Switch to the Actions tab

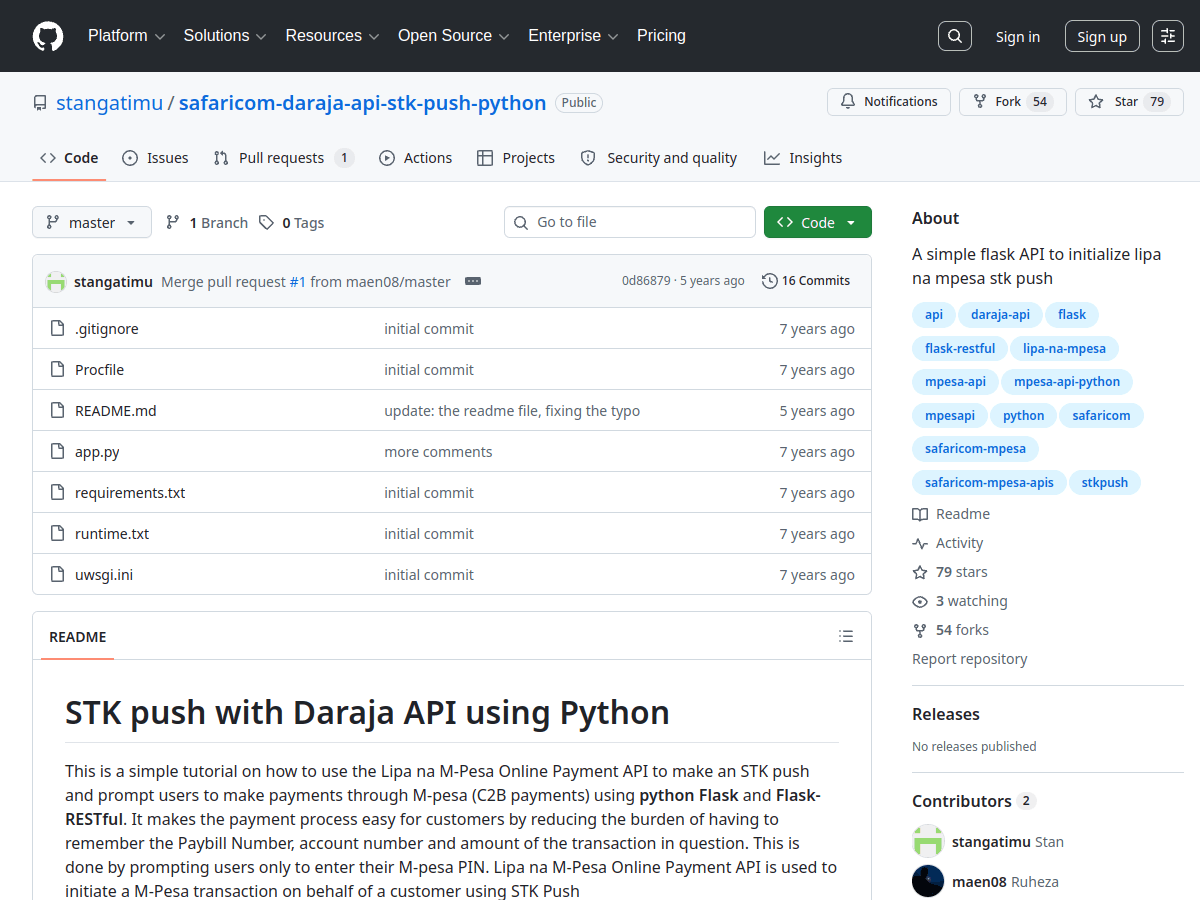click(x=415, y=158)
